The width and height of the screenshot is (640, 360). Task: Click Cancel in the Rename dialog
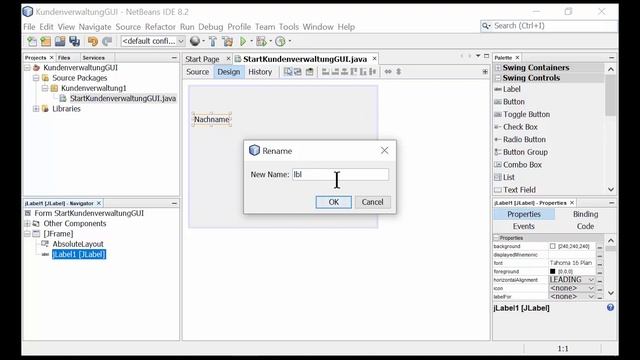pyautogui.click(x=372, y=202)
